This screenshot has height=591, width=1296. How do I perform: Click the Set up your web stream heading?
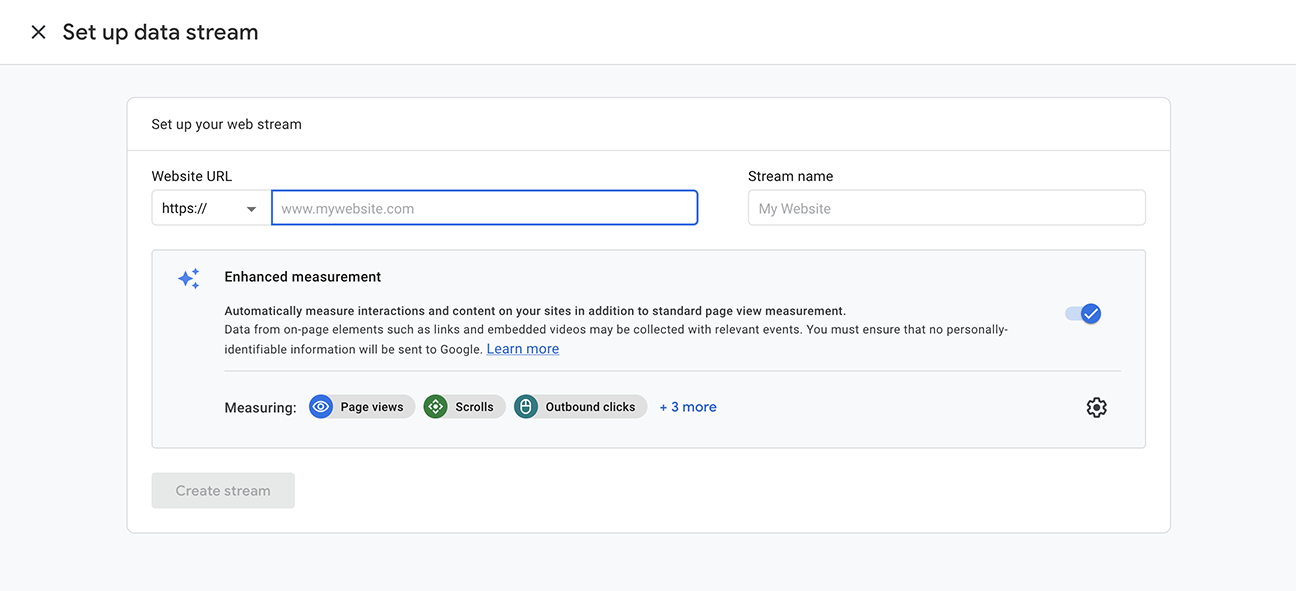(226, 125)
